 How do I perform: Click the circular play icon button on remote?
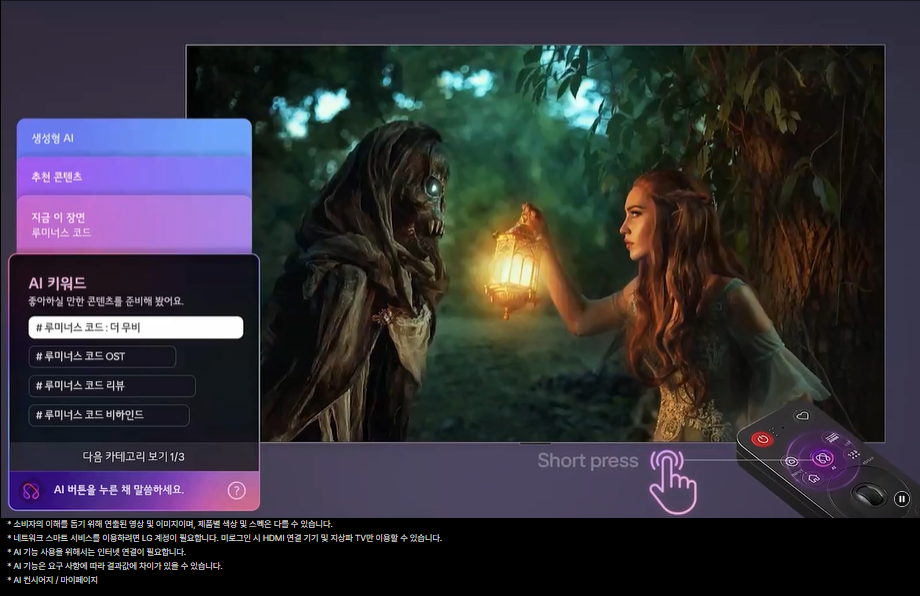click(791, 462)
